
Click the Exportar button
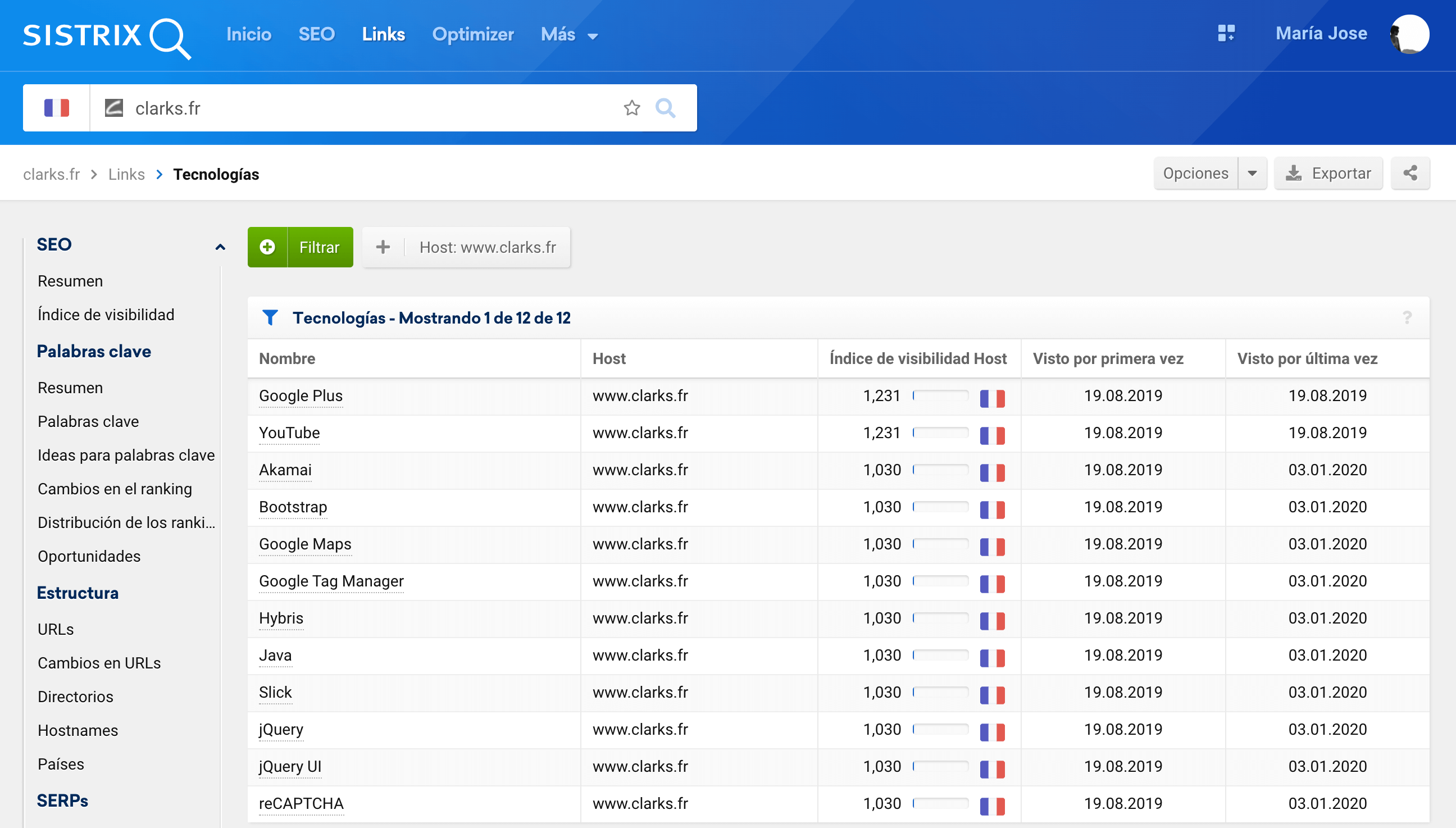click(x=1328, y=174)
